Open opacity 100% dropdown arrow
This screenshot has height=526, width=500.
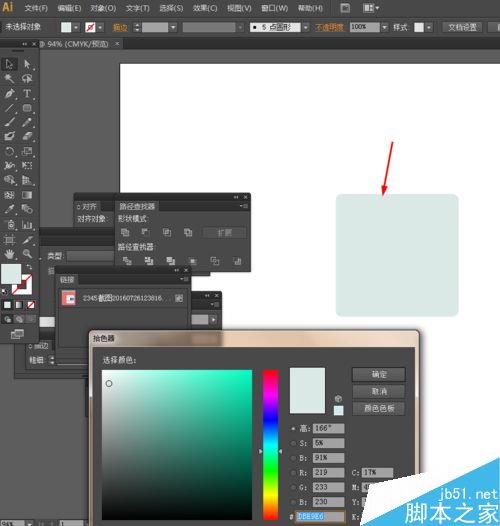pos(385,27)
